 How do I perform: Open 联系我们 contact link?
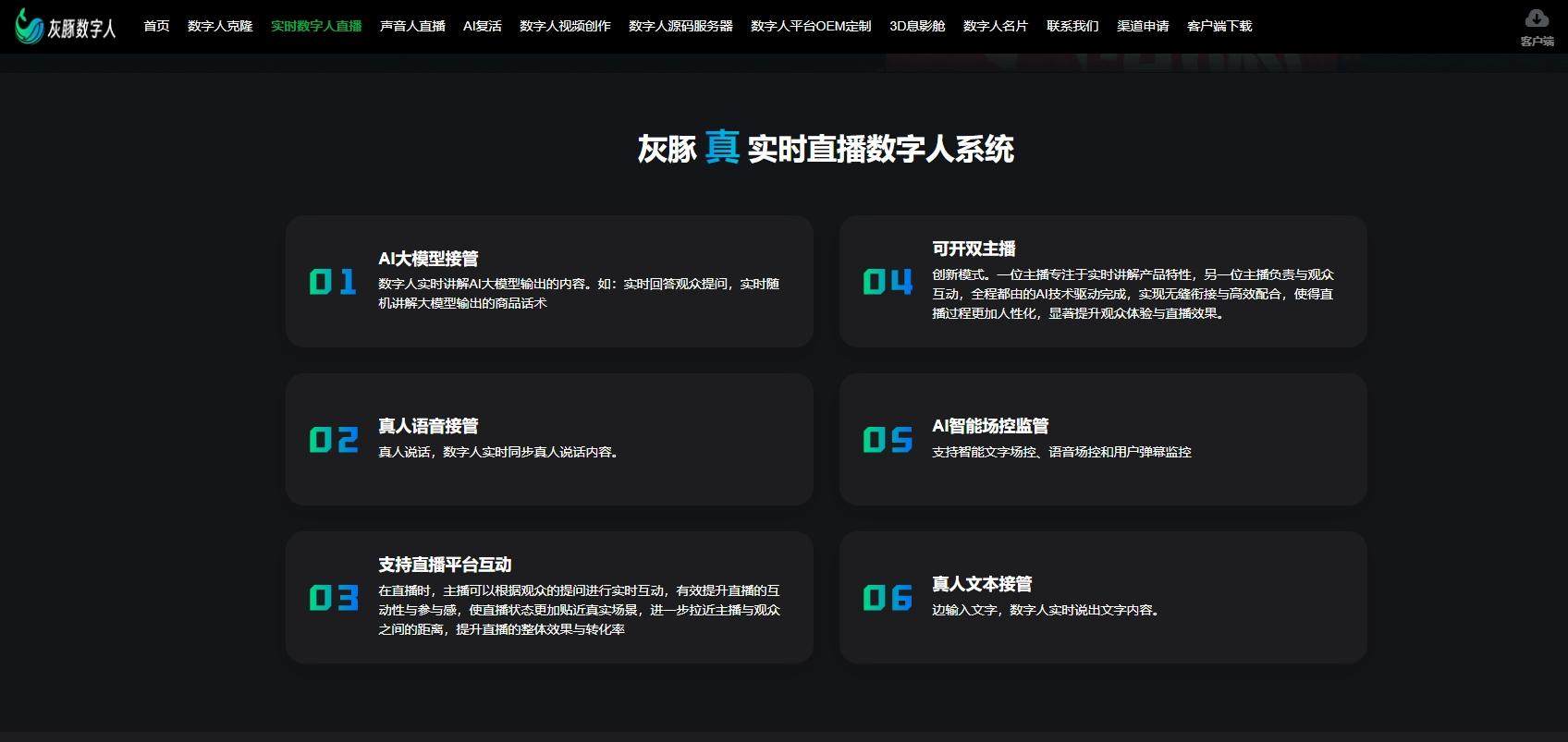1072,26
